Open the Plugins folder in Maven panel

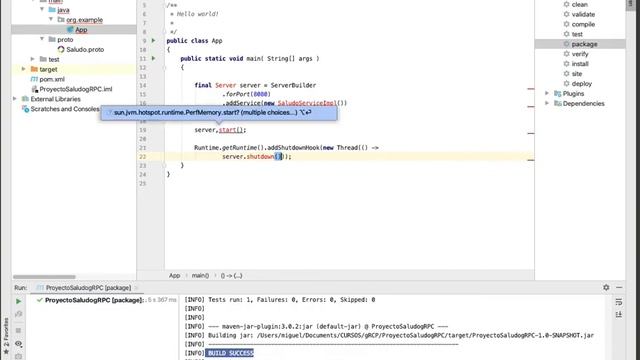point(573,93)
